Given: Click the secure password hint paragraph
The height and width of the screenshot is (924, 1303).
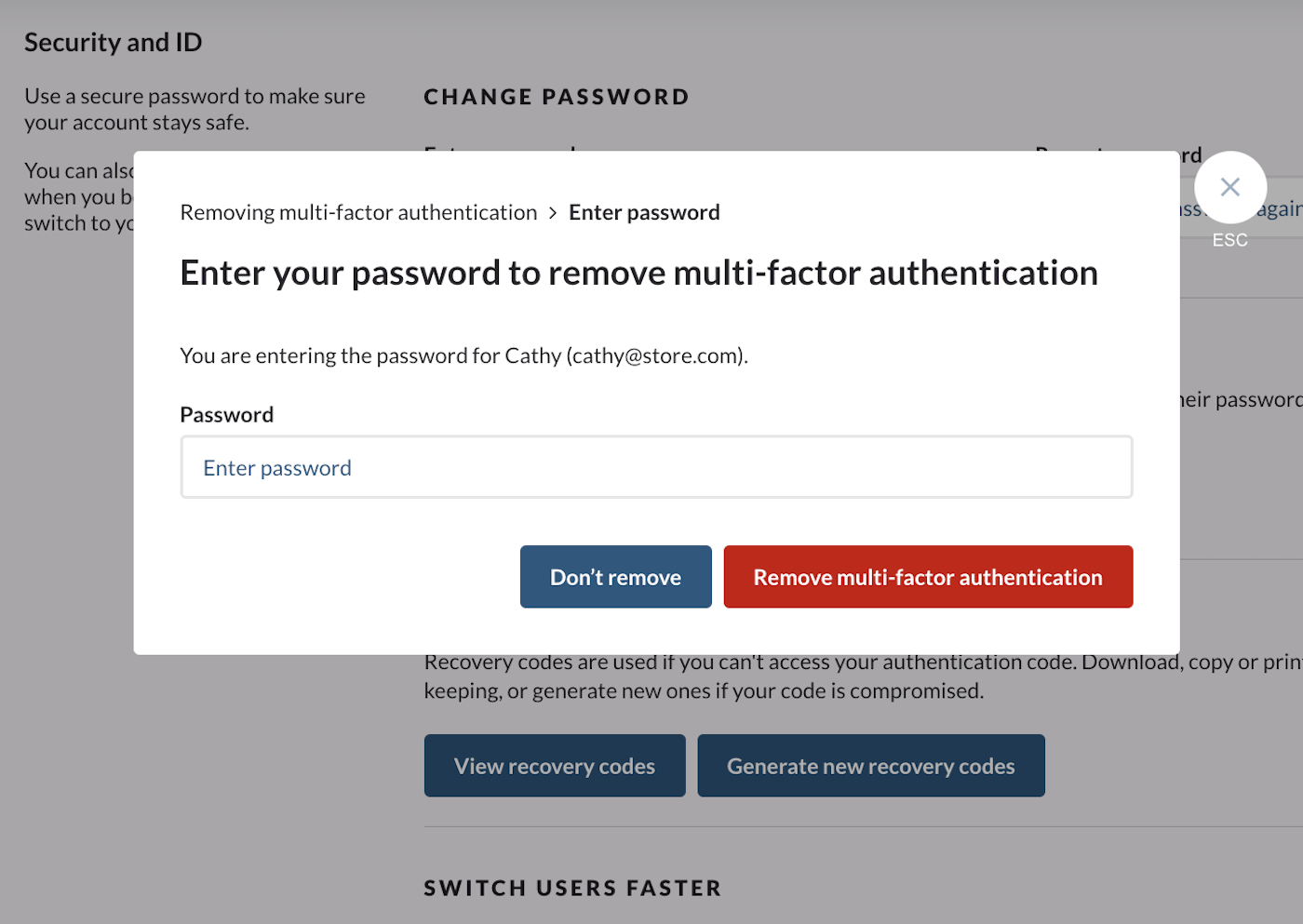Looking at the screenshot, I should pos(195,109).
